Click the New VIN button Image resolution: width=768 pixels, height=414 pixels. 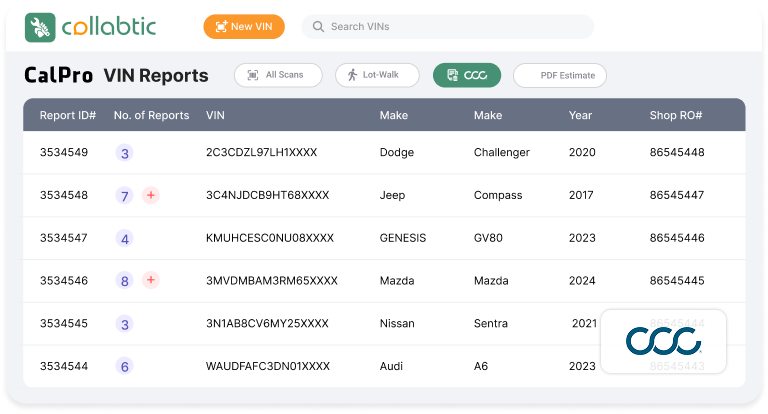pos(244,27)
